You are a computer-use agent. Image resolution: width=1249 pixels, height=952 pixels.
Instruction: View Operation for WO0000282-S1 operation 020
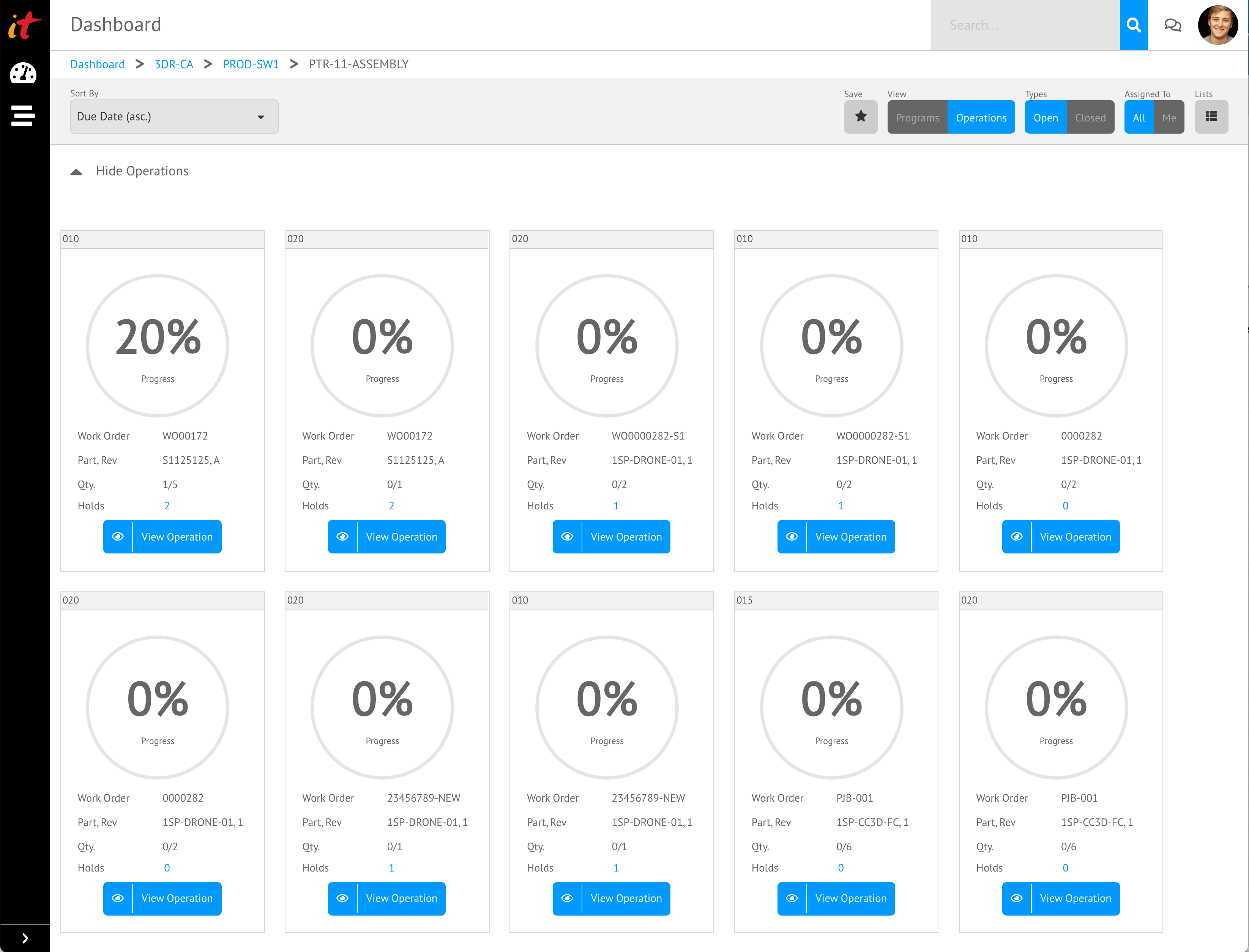pyautogui.click(x=612, y=537)
